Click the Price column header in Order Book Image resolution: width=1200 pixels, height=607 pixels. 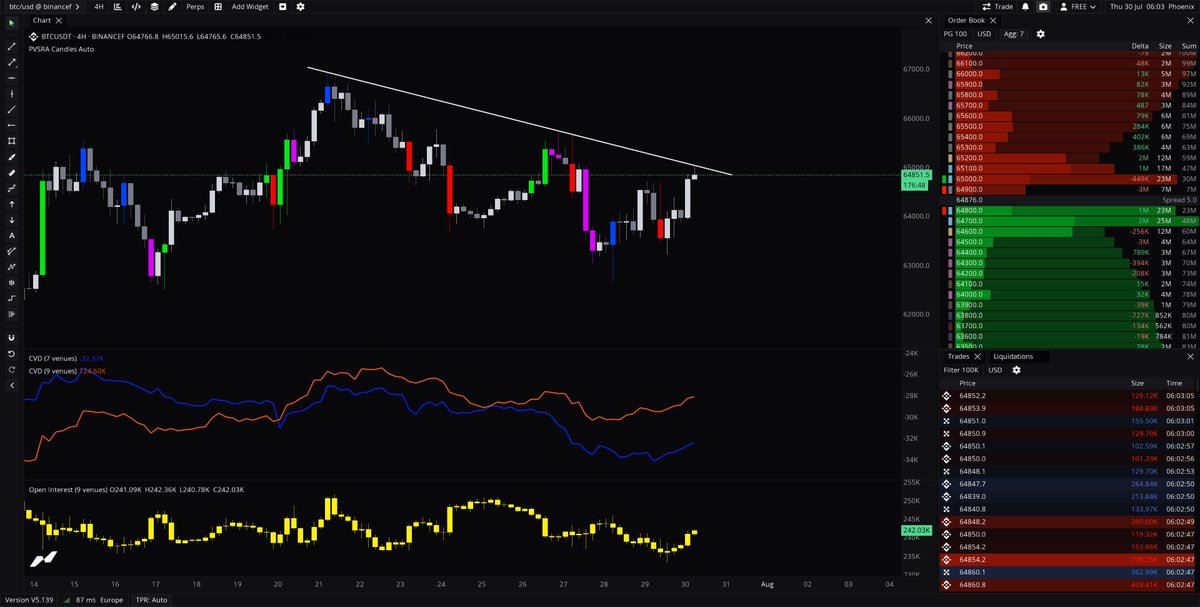[965, 46]
